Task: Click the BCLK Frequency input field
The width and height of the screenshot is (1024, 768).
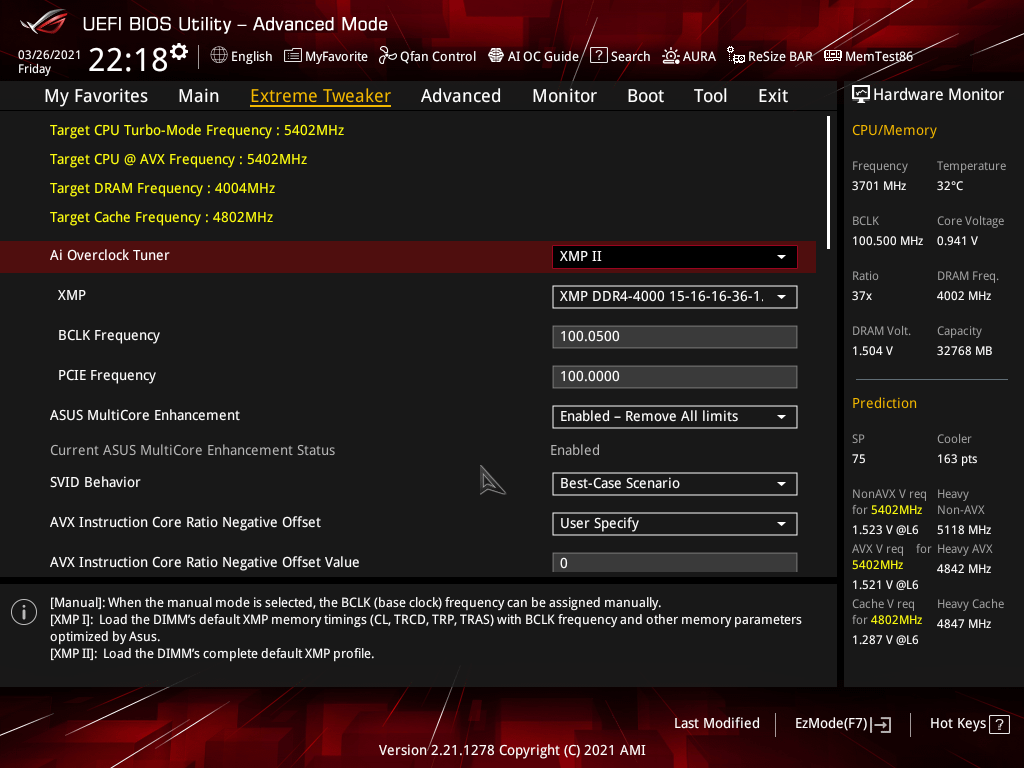Action: tap(675, 337)
